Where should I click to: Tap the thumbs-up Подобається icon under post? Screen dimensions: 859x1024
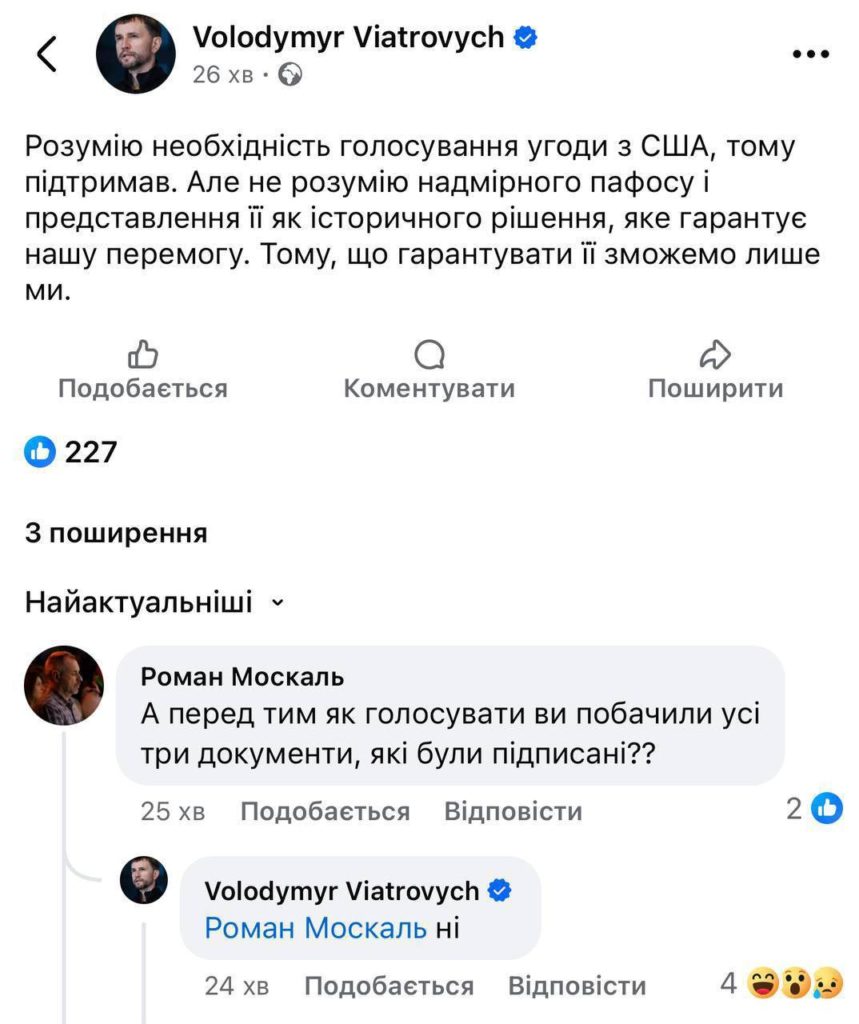pyautogui.click(x=143, y=354)
